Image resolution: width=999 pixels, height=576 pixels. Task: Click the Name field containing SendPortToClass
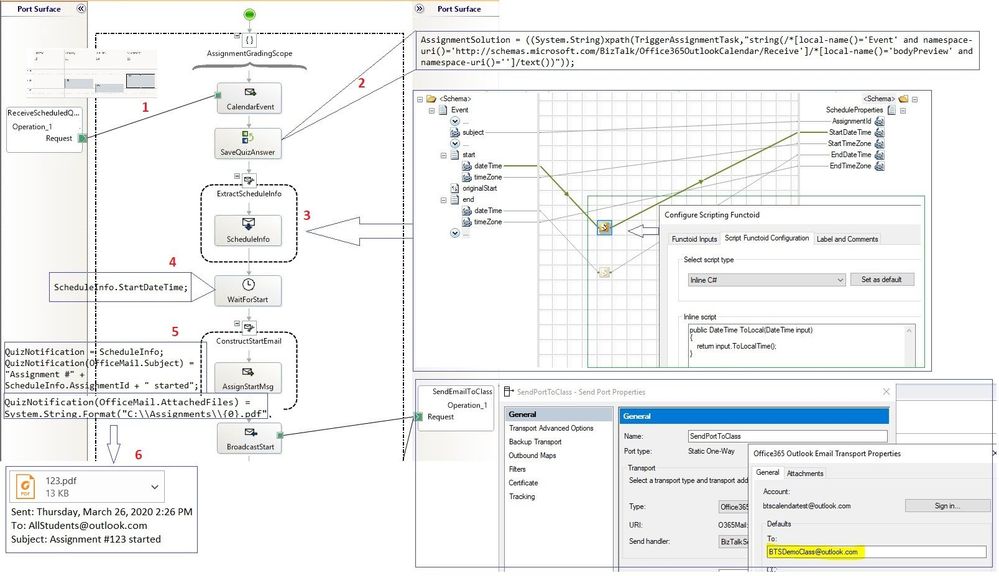click(787, 436)
